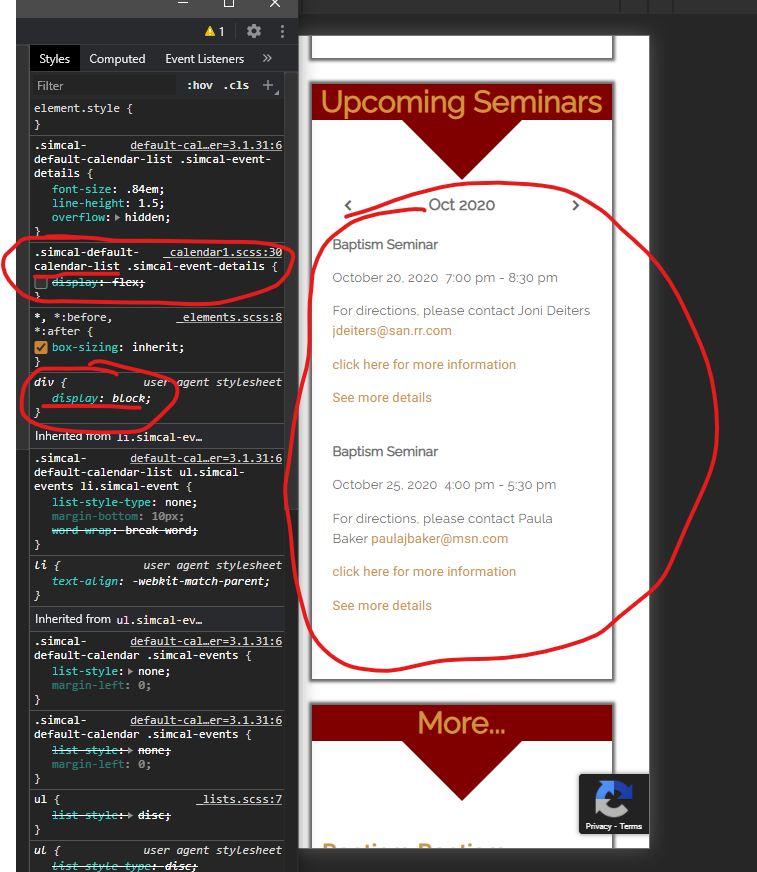This screenshot has height=872, width=757.
Task: Click the reCAPTCHA badge icon
Action: coord(613,799)
